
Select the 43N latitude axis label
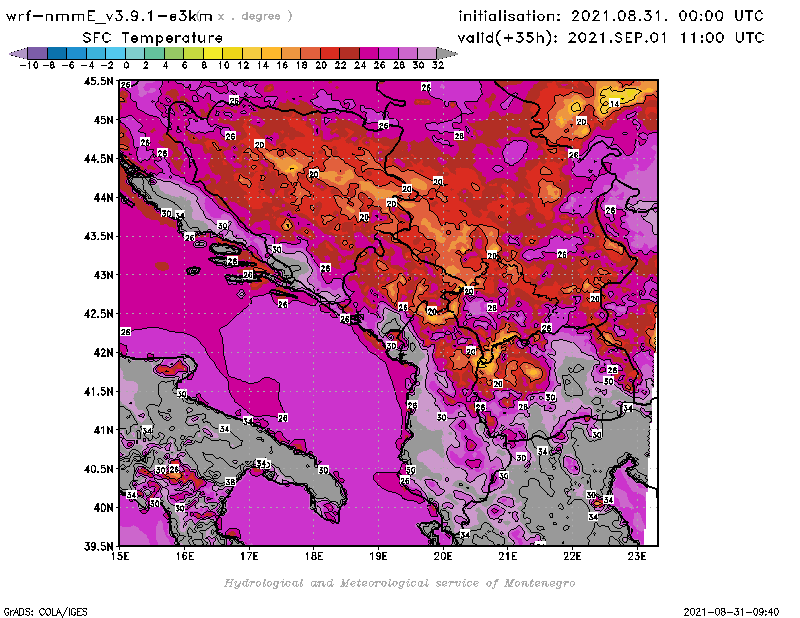[103, 275]
